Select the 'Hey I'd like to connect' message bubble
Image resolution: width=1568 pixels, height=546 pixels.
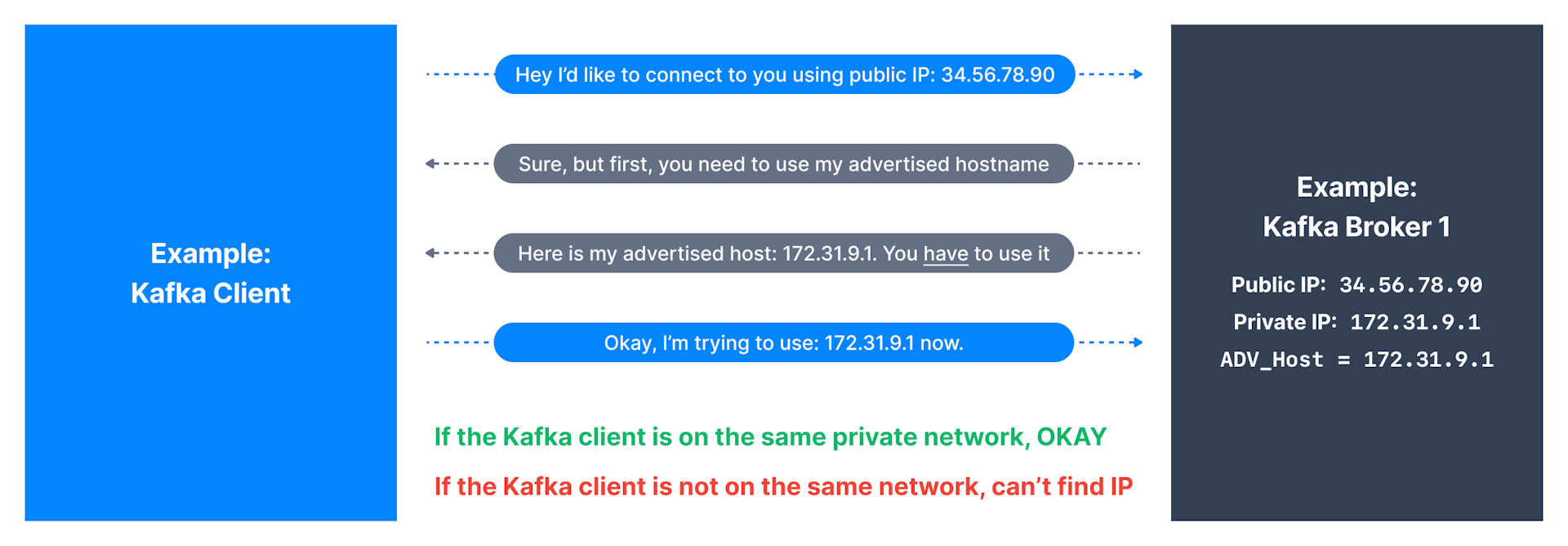click(x=784, y=74)
